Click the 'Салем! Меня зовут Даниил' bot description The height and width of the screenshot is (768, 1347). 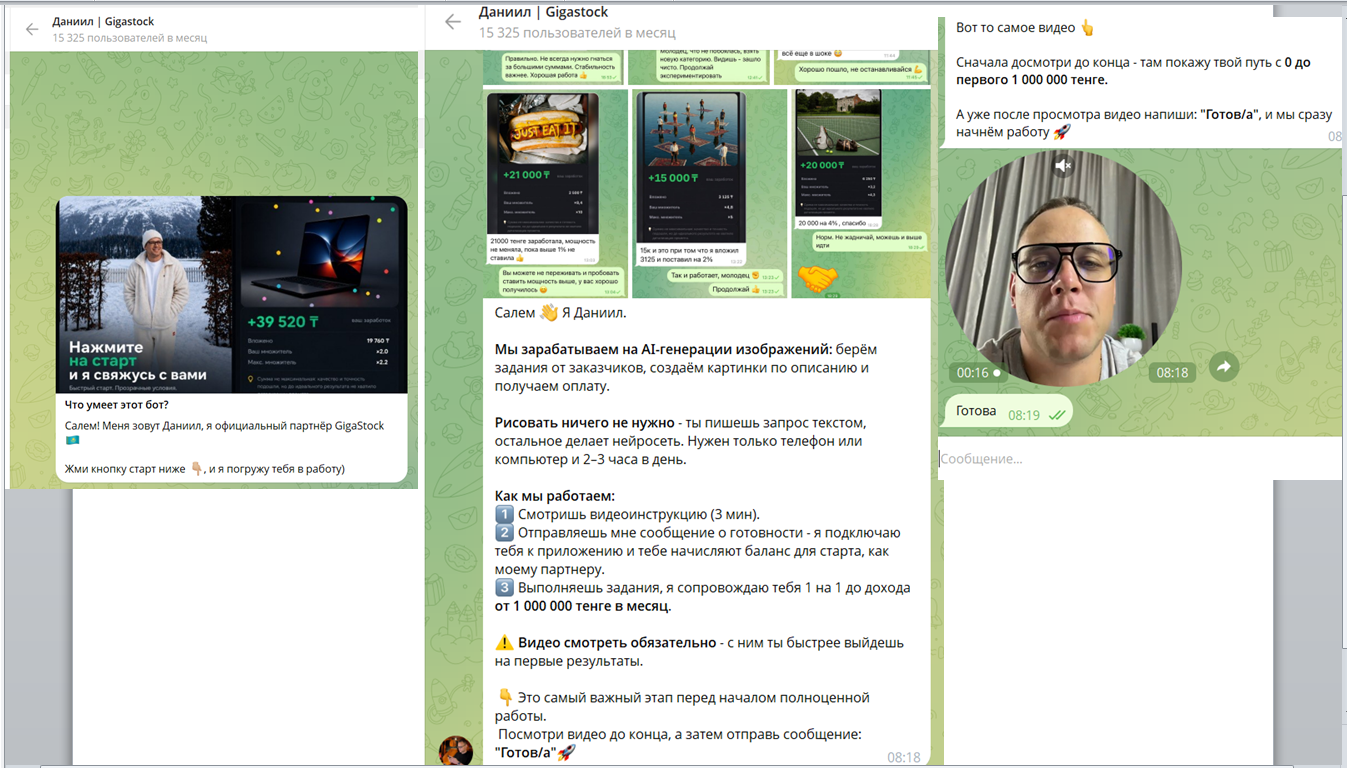(225, 432)
